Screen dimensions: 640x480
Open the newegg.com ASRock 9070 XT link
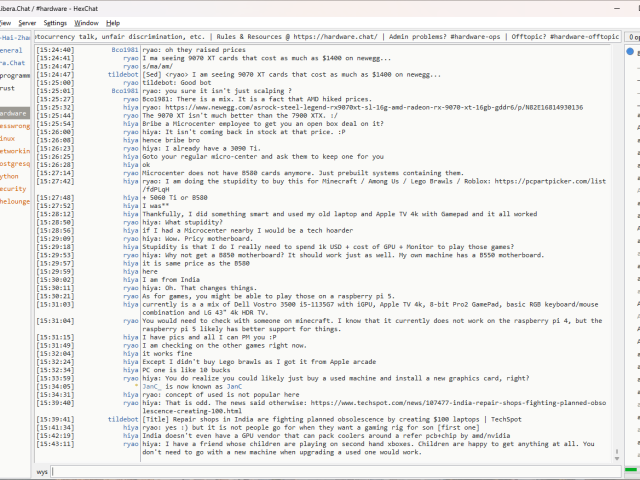(374, 107)
